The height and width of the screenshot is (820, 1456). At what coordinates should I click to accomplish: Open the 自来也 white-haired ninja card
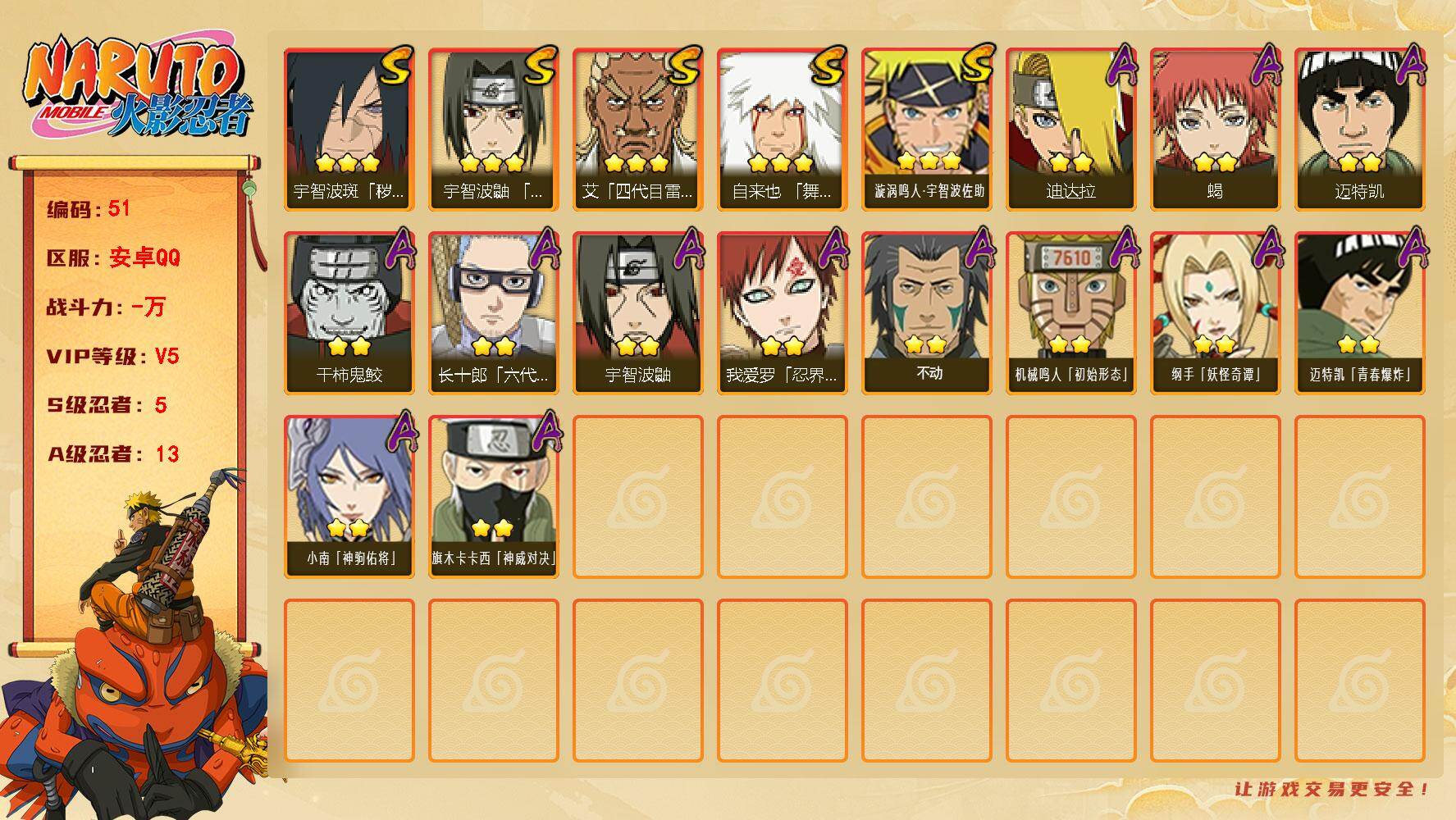click(x=783, y=130)
